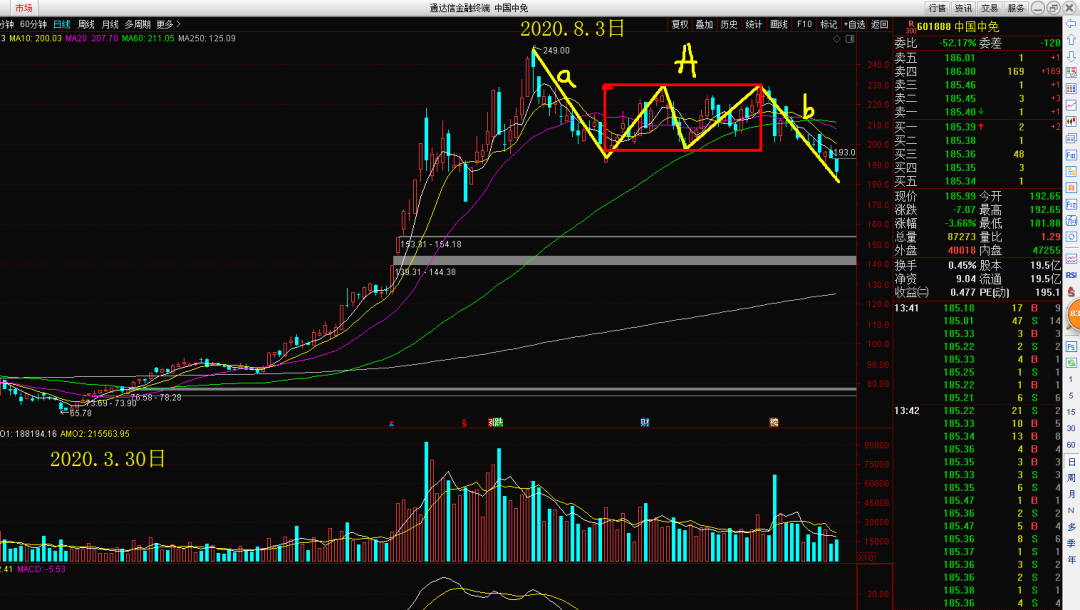Select the 周 weekly period in sidebar
The width and height of the screenshot is (1080, 610).
point(1071,478)
